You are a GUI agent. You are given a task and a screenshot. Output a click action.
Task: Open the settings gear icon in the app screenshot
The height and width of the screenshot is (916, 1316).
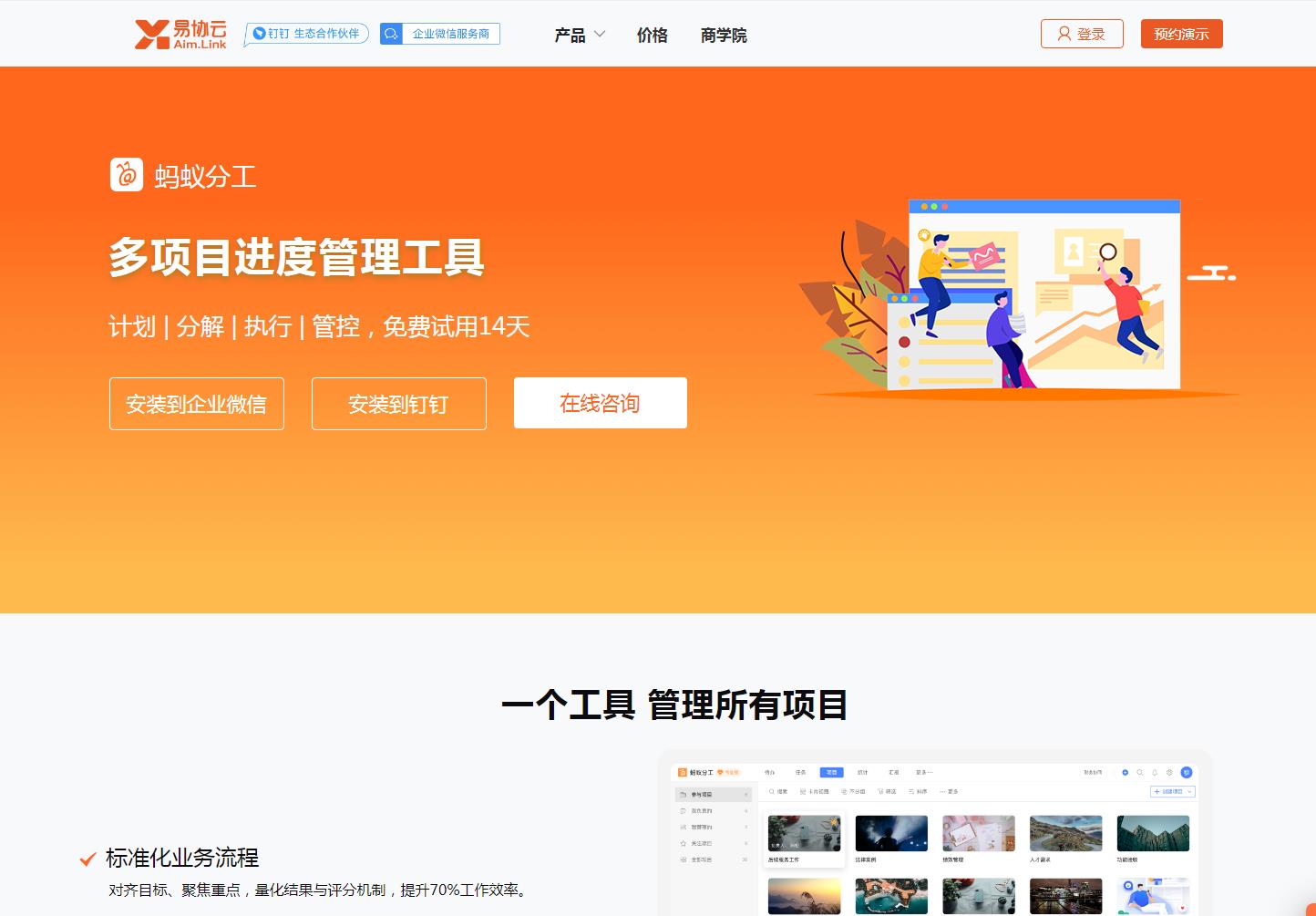coord(1171,772)
